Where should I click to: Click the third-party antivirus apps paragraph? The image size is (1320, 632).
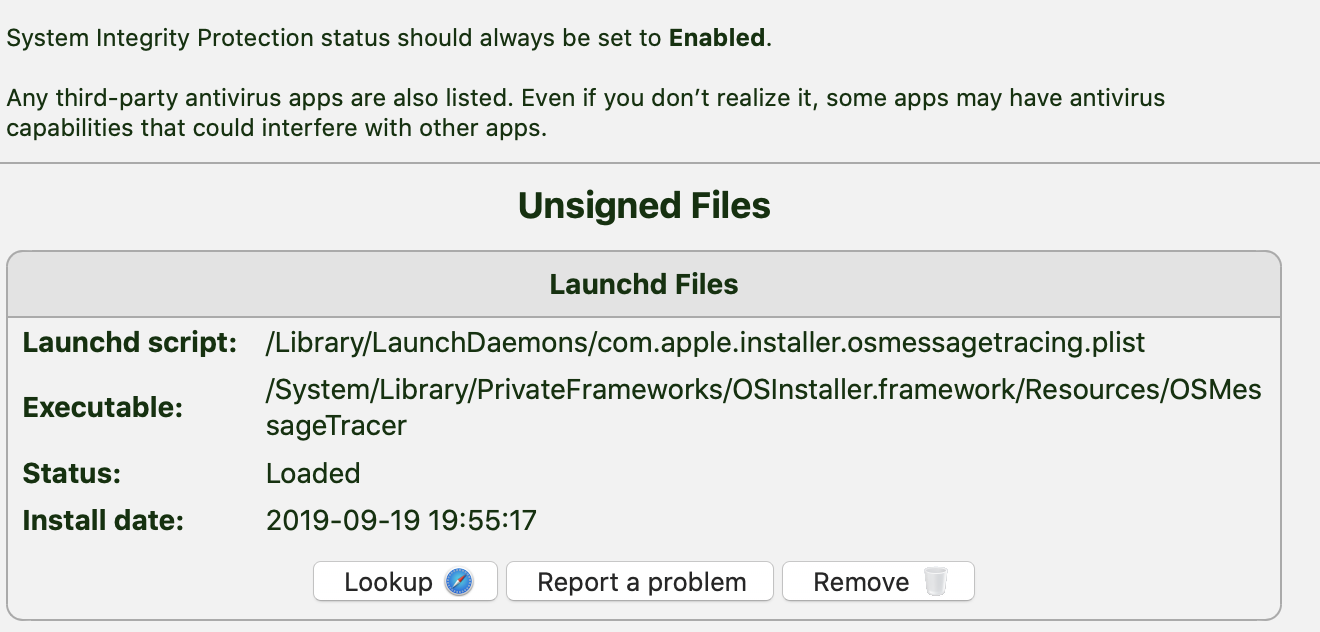(x=585, y=114)
